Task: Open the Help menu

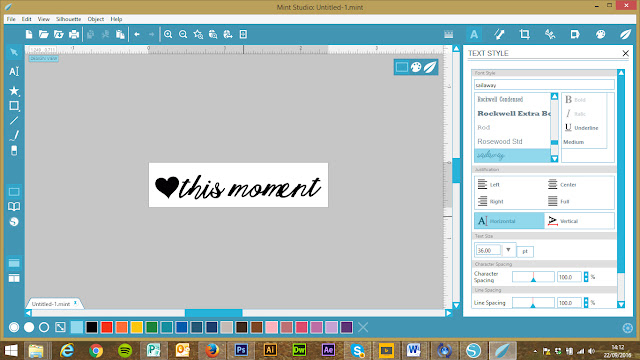Action: point(116,19)
